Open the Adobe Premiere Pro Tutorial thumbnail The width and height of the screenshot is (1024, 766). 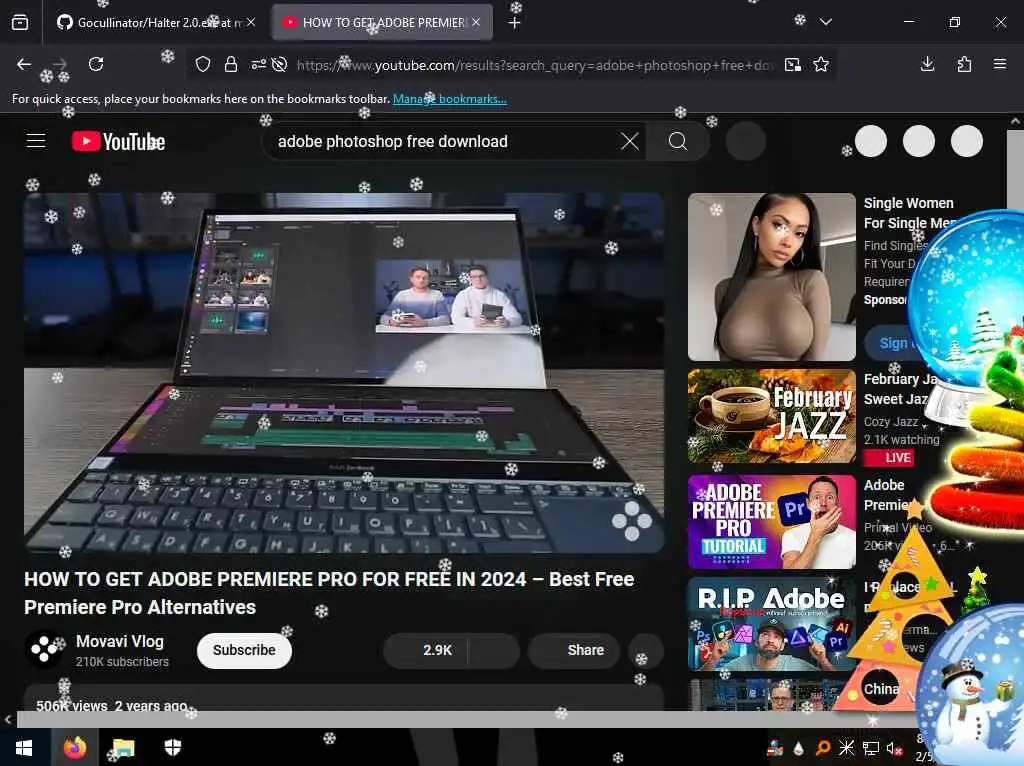[771, 522]
